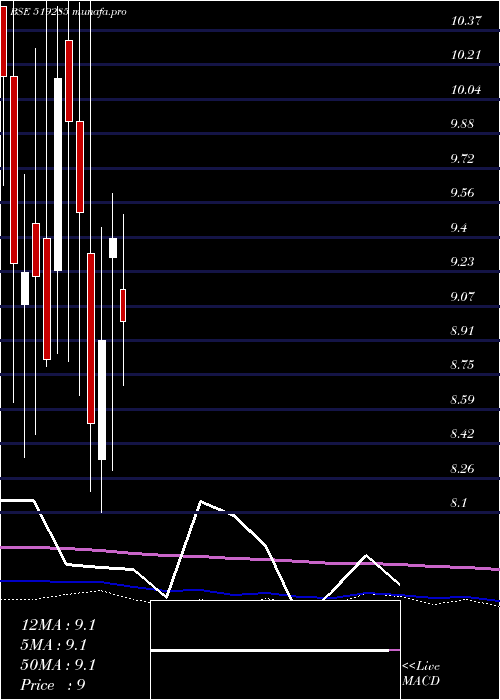This screenshot has height=700, width=500.
Task: Click the 9.07 price axis value
Action: [x=462, y=296]
